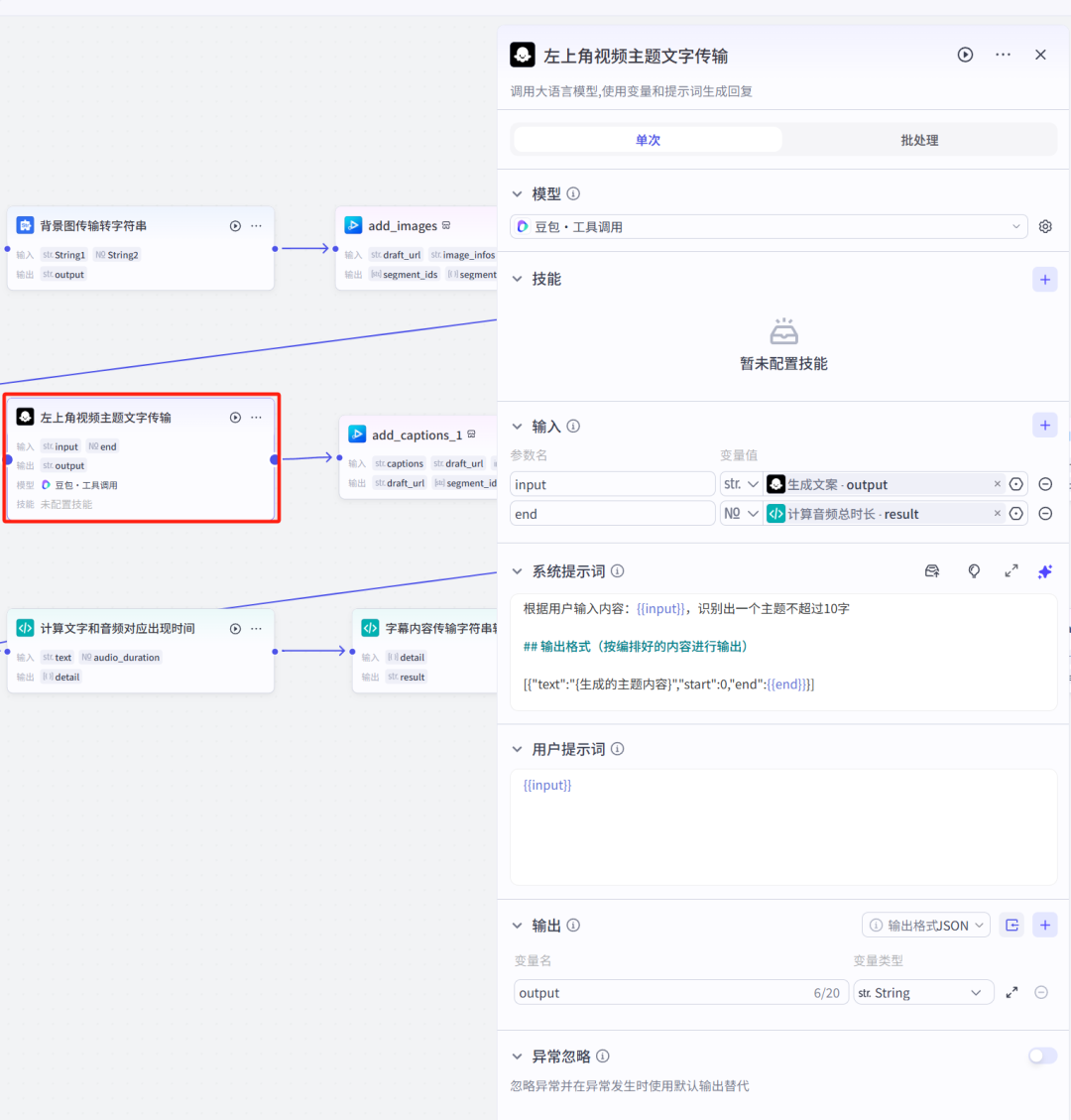Add a new input parameter with the plus icon

(1044, 425)
